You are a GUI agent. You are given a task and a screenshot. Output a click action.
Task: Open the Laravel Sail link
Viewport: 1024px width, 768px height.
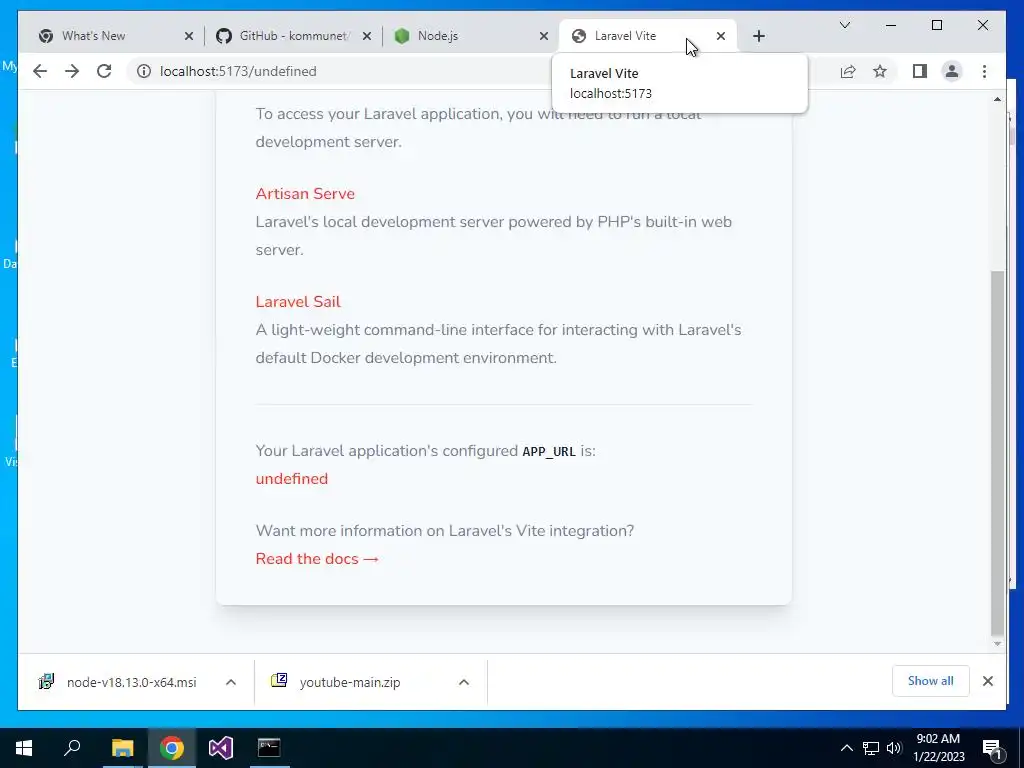[298, 302]
